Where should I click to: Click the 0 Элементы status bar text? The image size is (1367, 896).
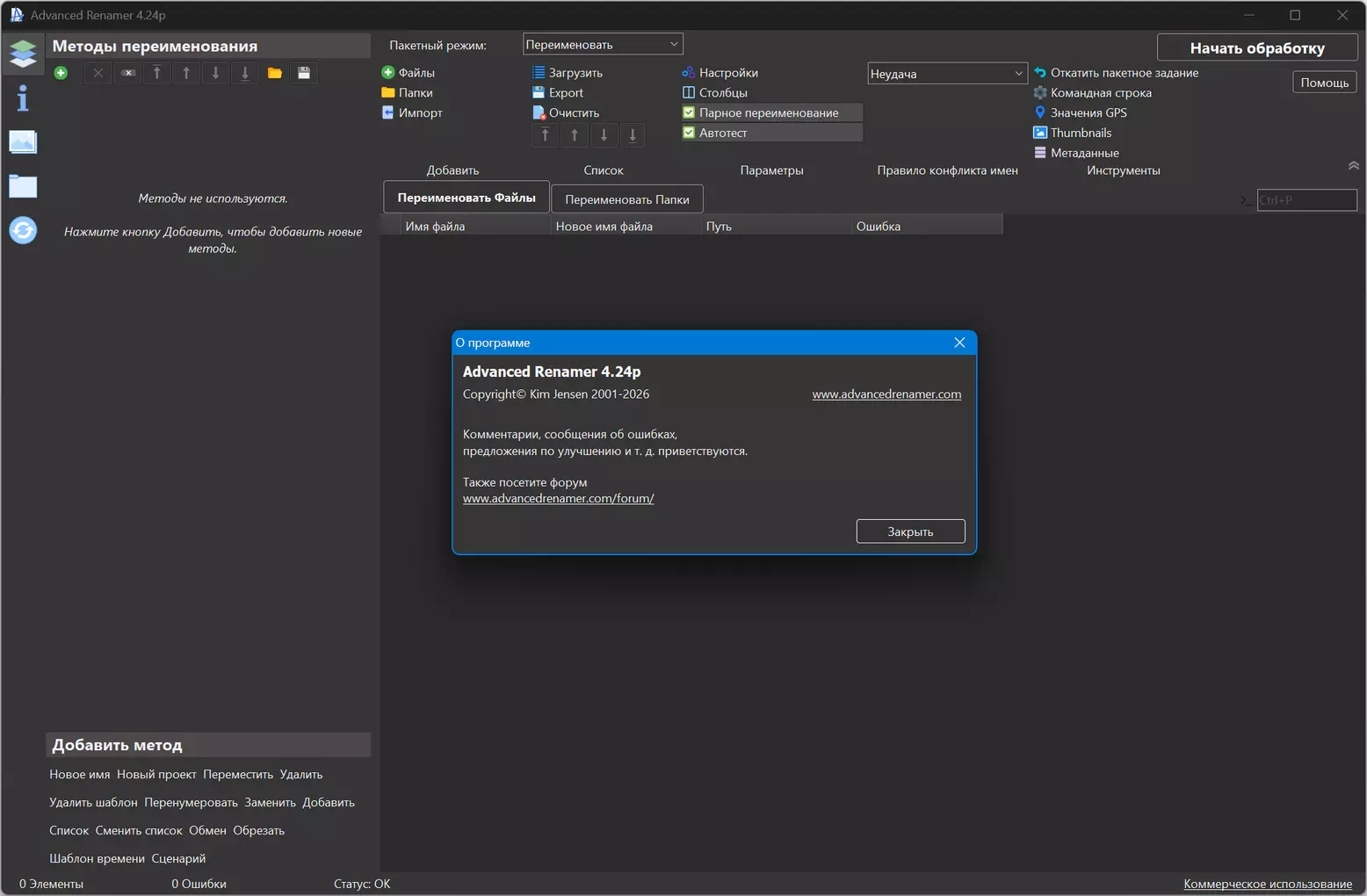point(51,884)
